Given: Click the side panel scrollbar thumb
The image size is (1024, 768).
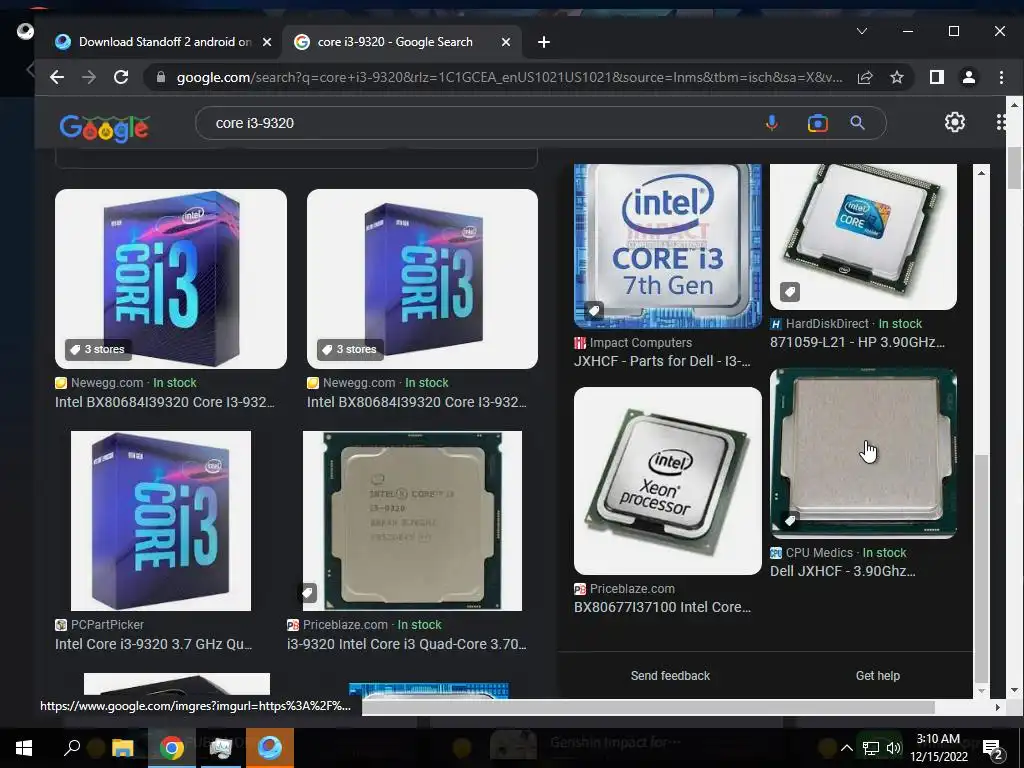Looking at the screenshot, I should click(x=981, y=568).
